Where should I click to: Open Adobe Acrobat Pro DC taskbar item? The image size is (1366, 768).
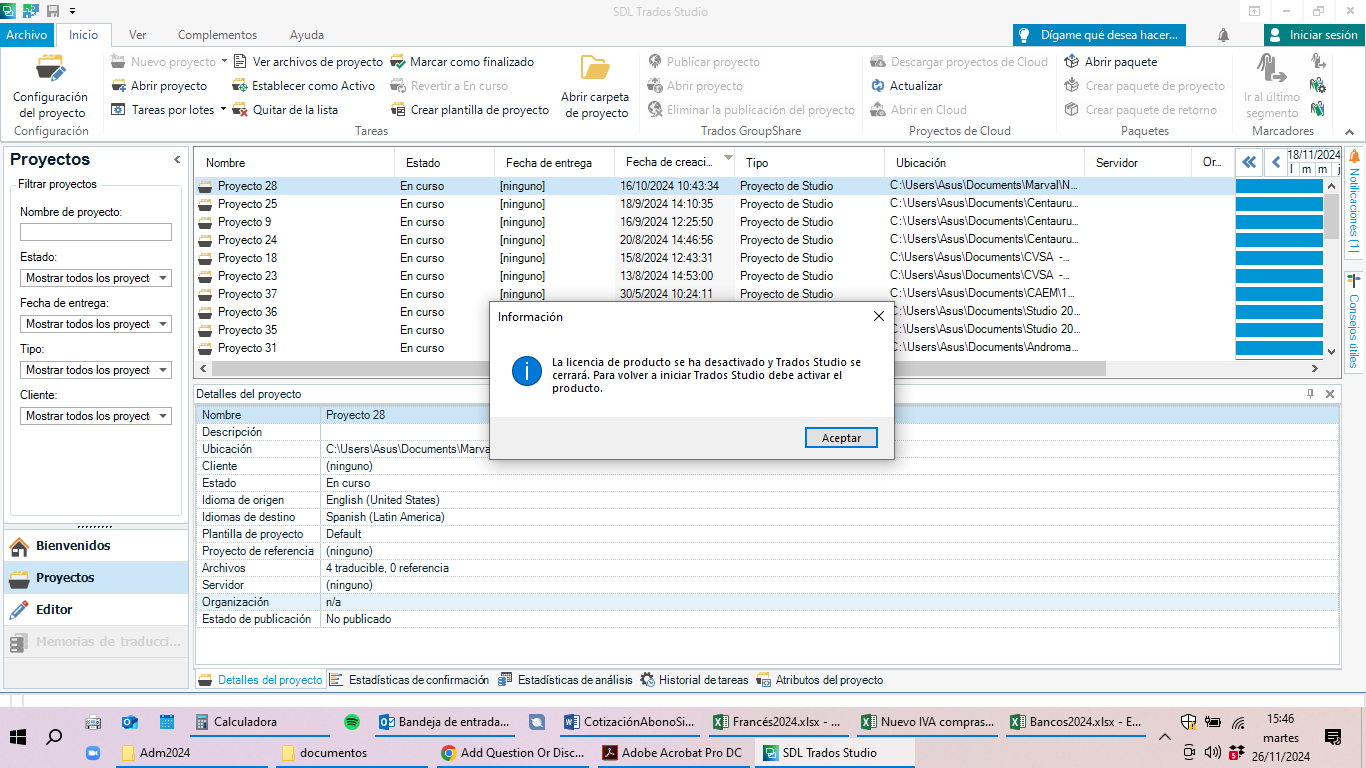tap(673, 753)
